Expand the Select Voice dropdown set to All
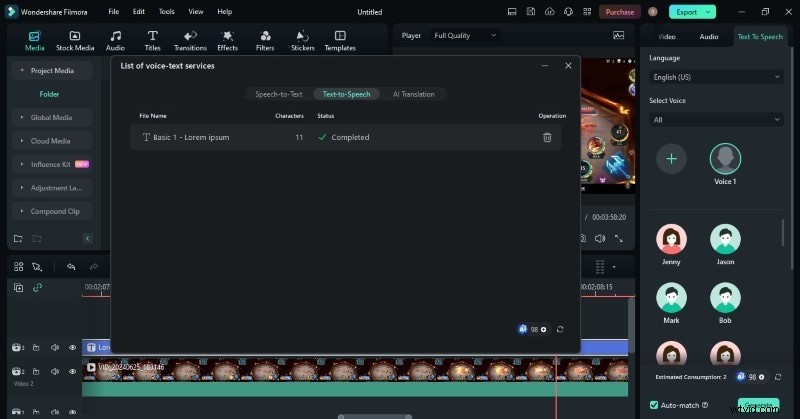The height and width of the screenshot is (419, 800). point(715,120)
